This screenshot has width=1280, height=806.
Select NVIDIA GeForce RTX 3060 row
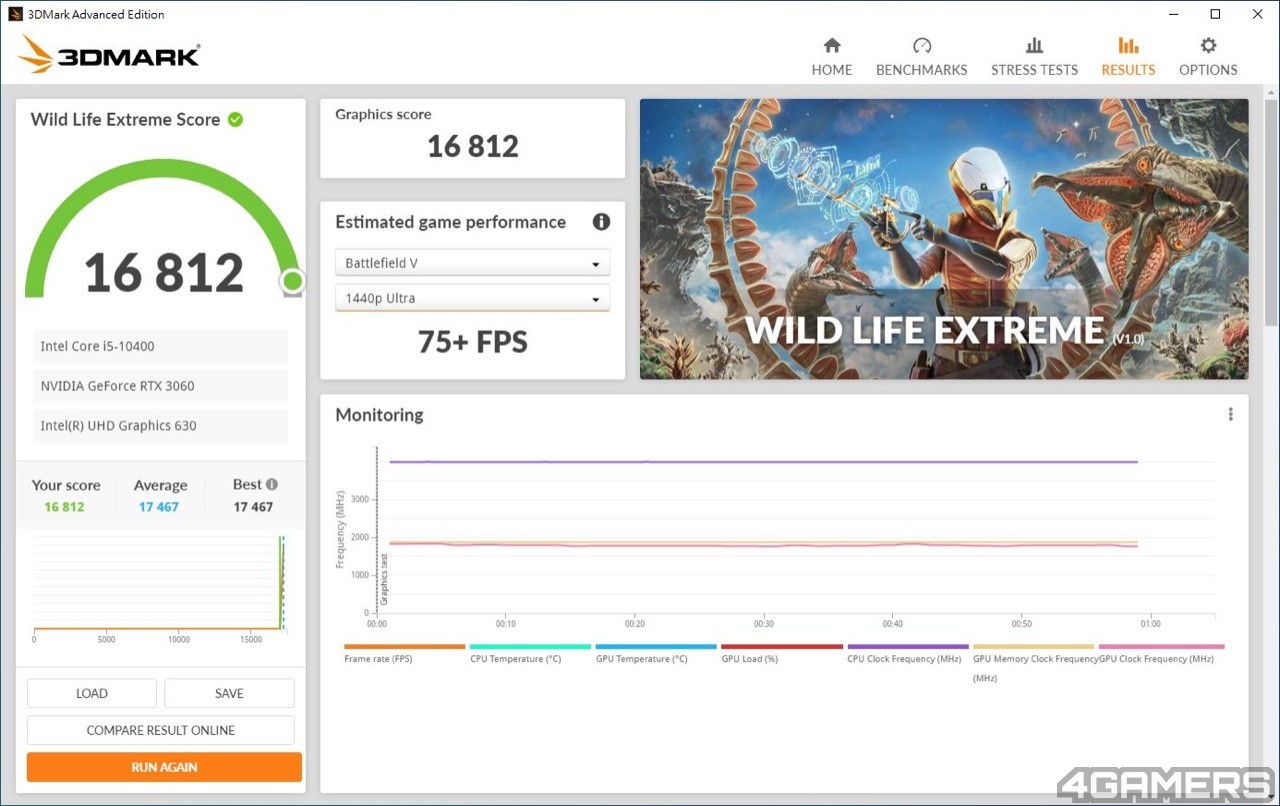point(160,386)
